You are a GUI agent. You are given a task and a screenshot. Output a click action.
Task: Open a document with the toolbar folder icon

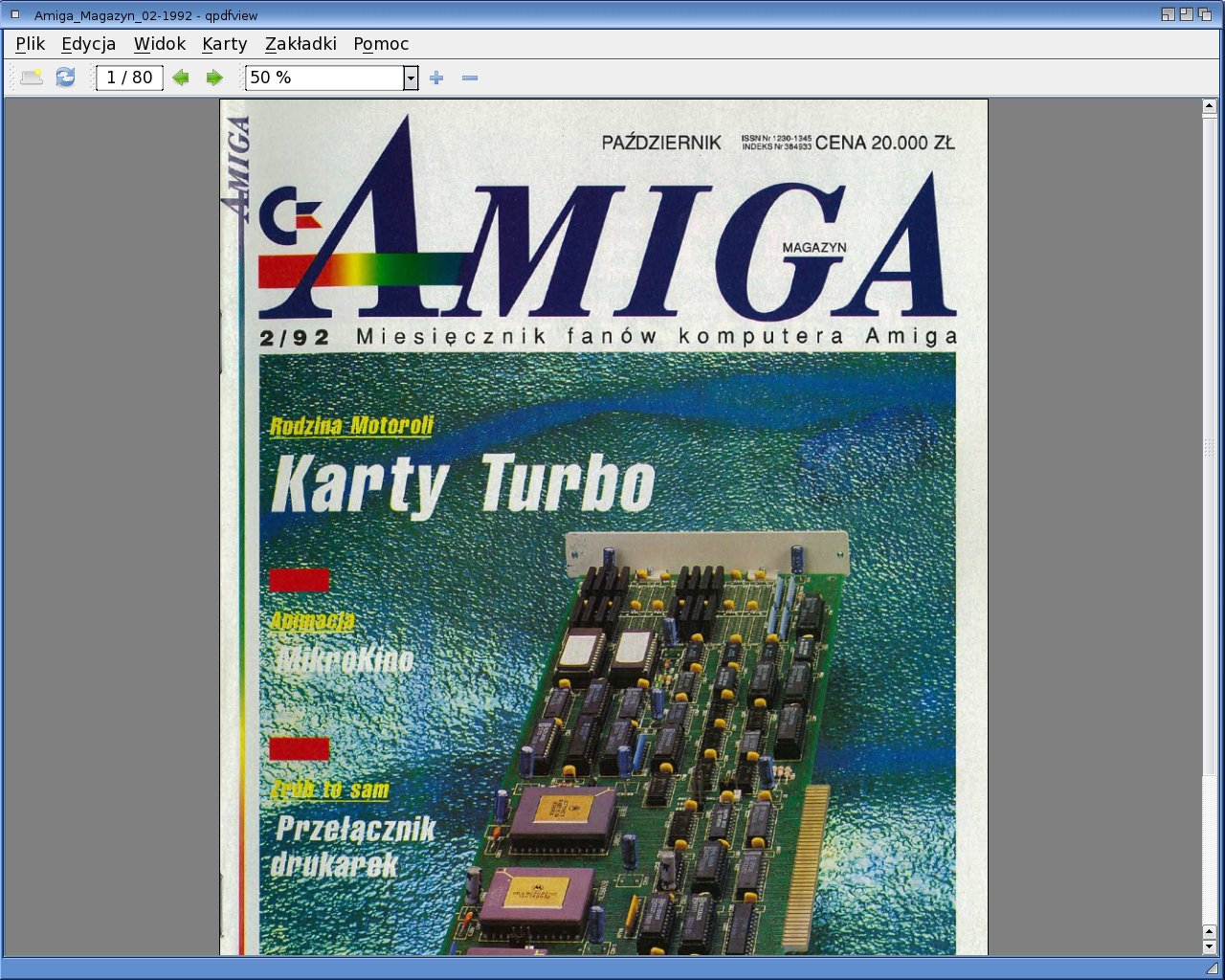pyautogui.click(x=32, y=78)
